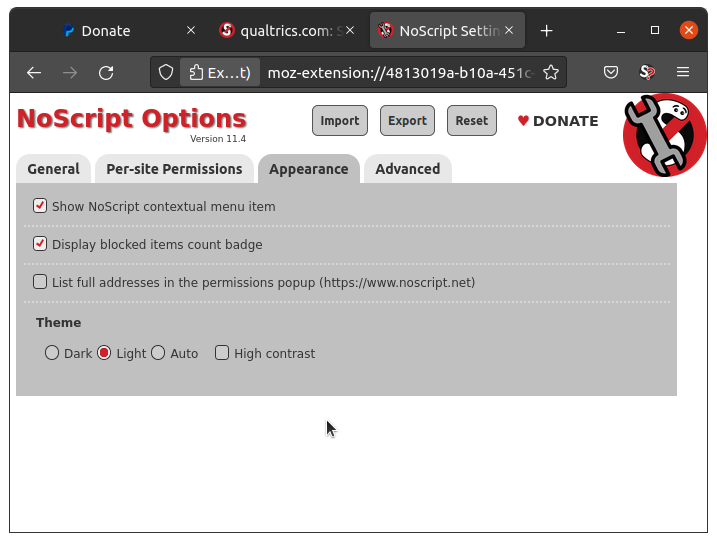
Task: Maximize the Firefox window
Action: tap(655, 30)
